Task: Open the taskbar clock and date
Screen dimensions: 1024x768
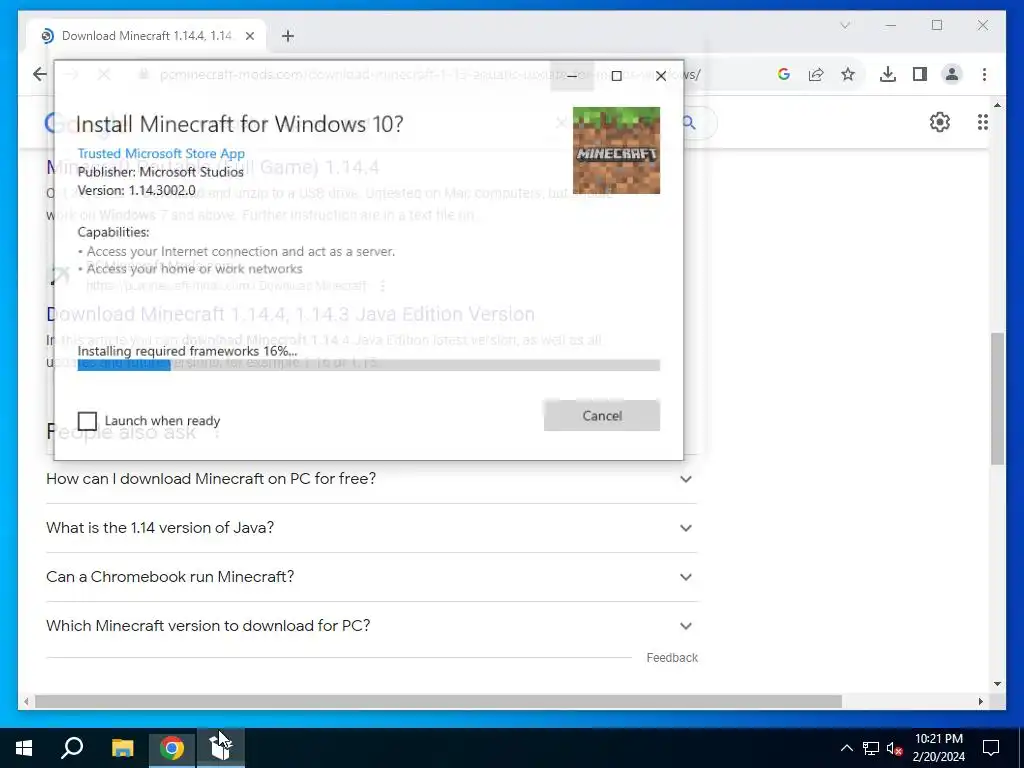Action: (938, 748)
